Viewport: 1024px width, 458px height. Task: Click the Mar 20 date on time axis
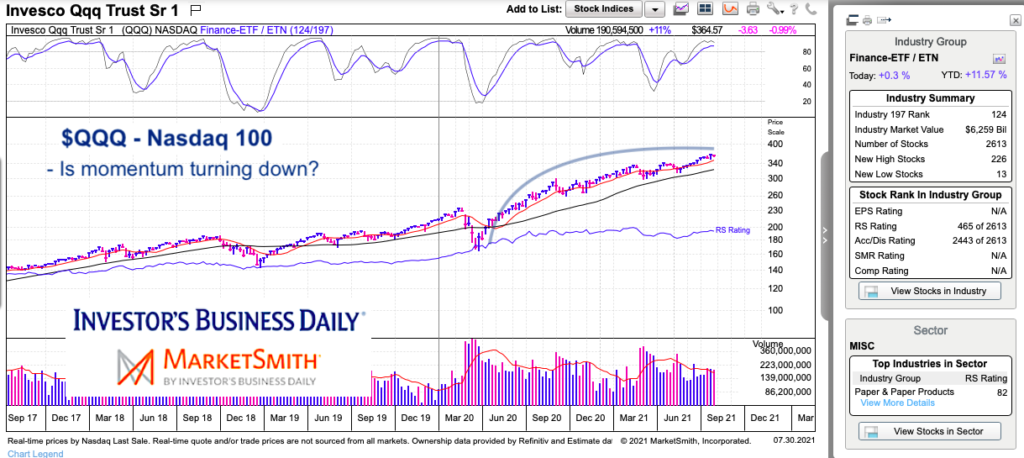point(460,417)
